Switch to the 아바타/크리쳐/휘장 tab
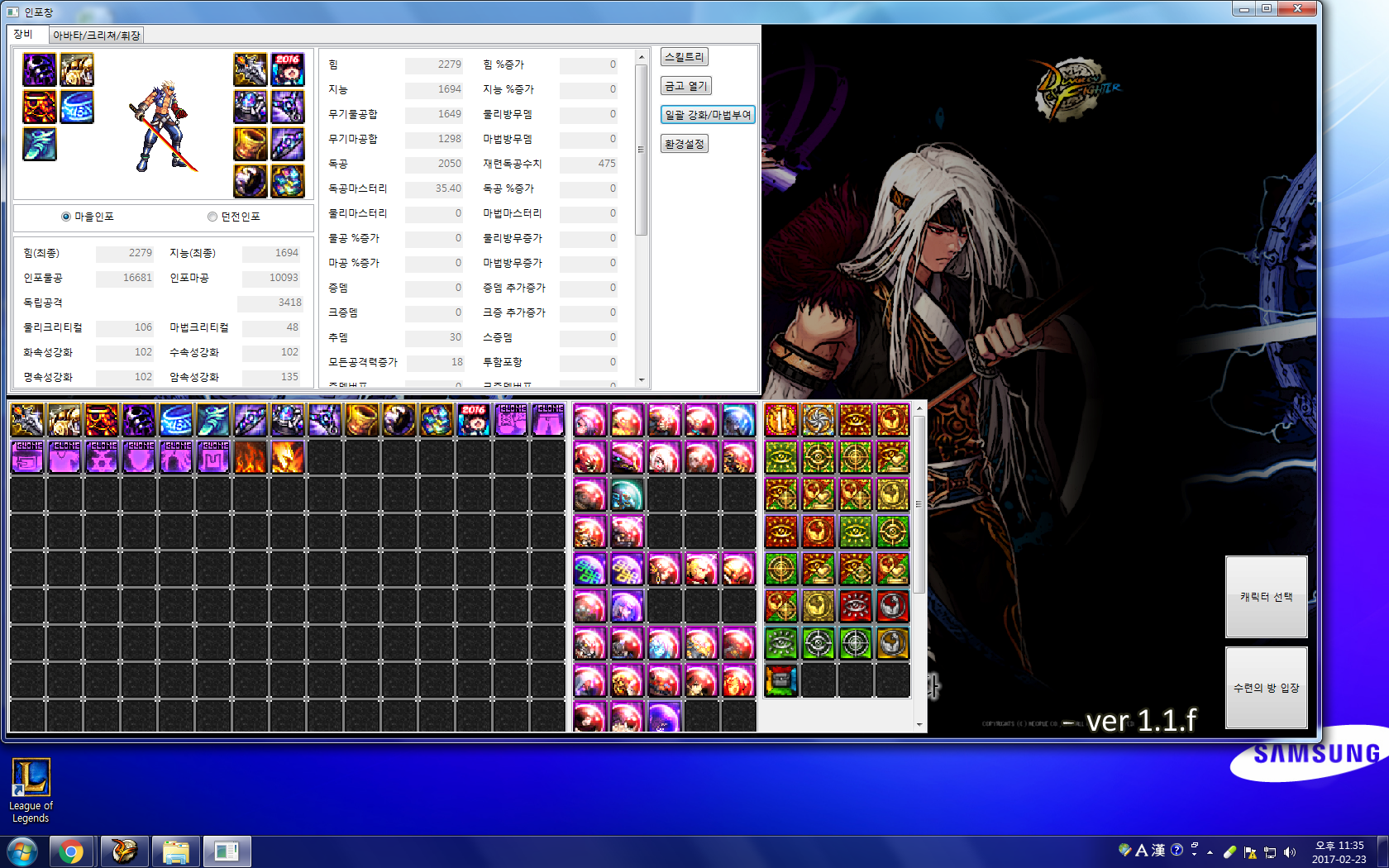 (x=97, y=36)
